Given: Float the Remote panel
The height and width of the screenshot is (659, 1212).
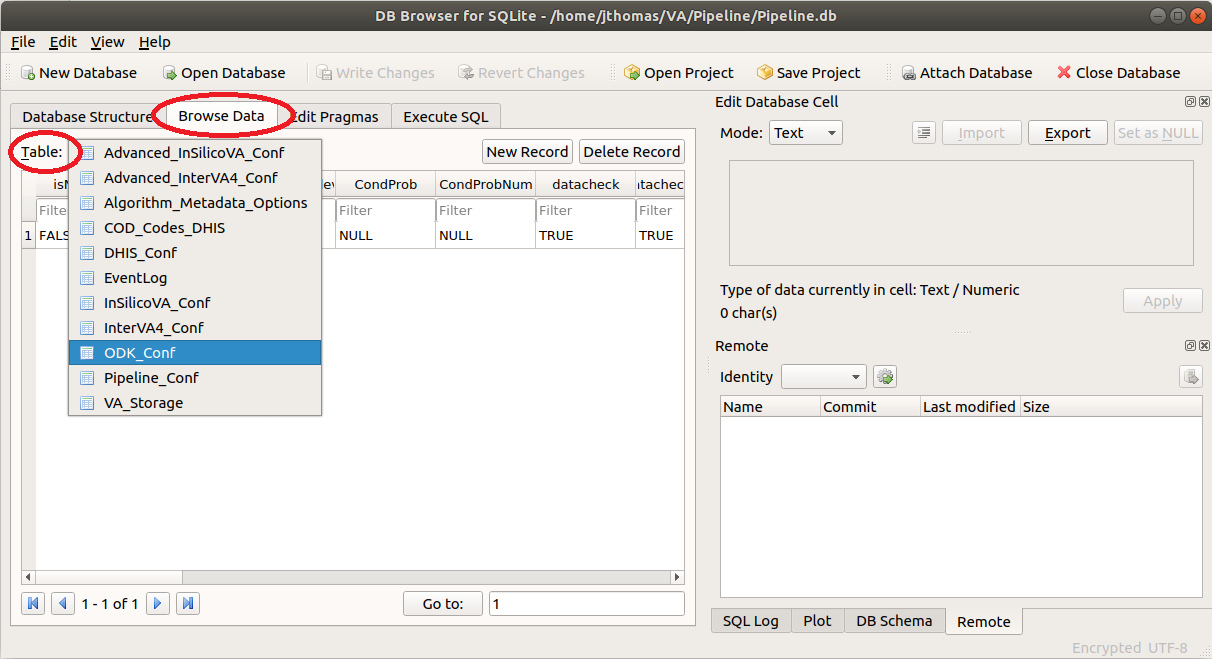Looking at the screenshot, I should point(1190,346).
